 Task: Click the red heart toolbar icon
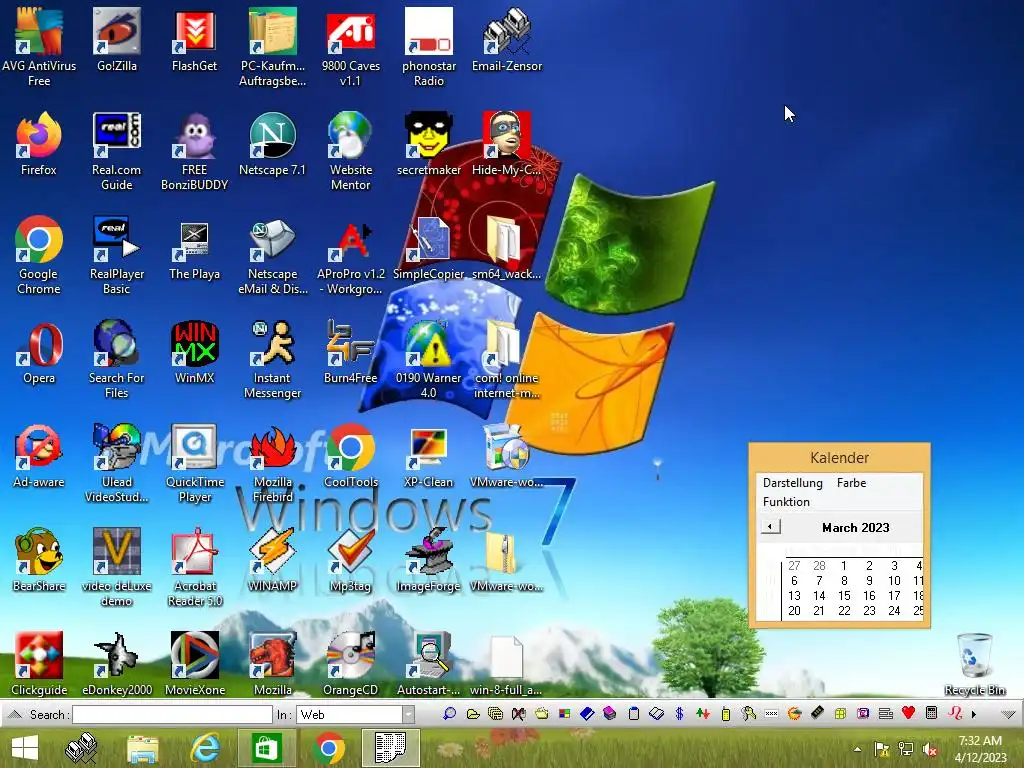(x=908, y=713)
